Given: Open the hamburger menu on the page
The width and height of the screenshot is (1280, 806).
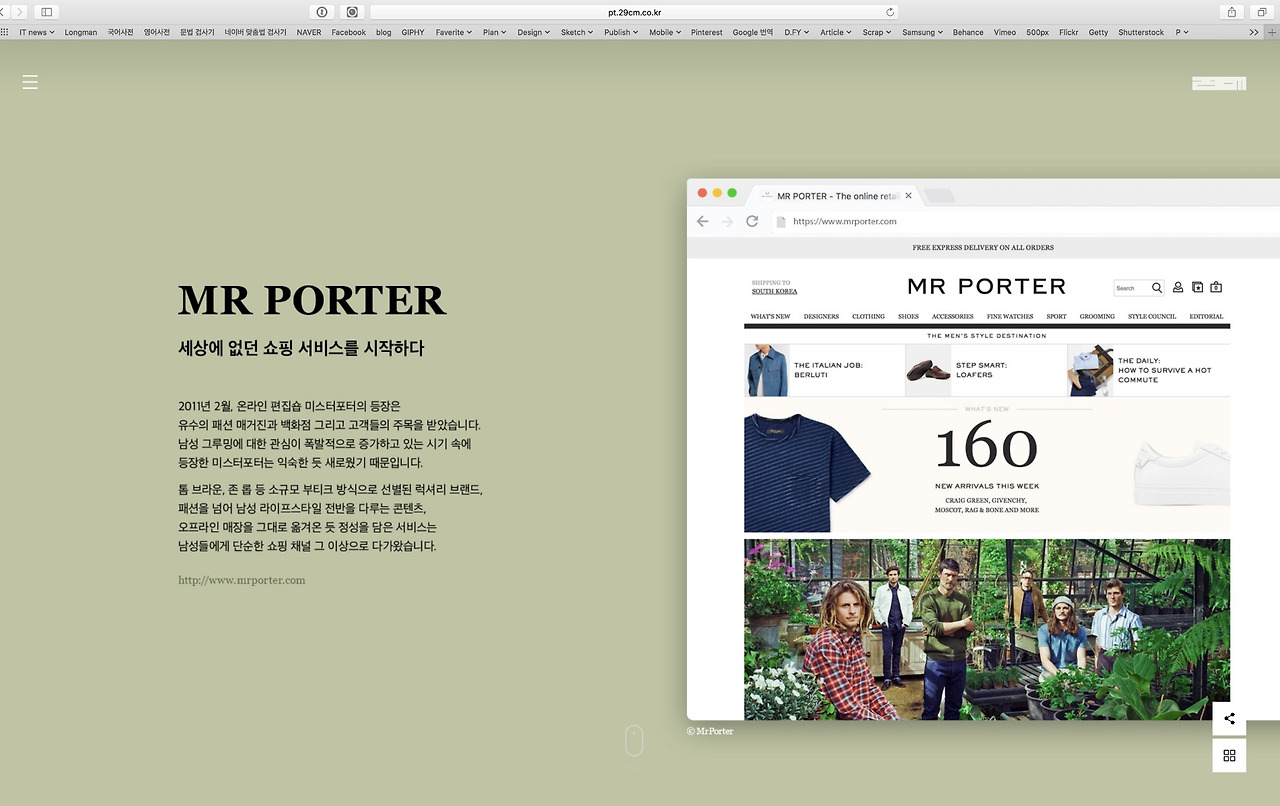Looking at the screenshot, I should point(30,82).
